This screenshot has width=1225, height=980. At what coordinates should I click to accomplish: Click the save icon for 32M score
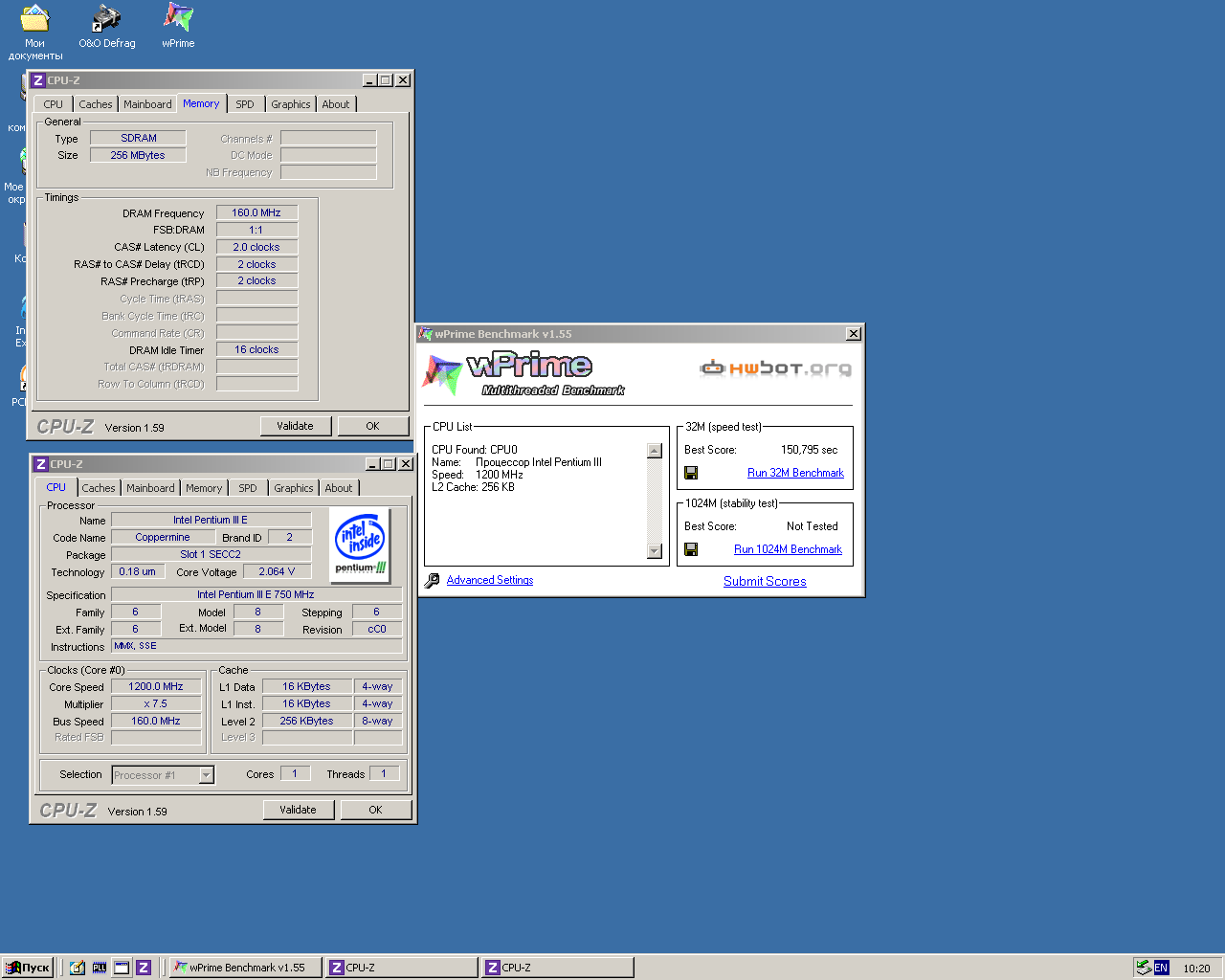tap(691, 473)
